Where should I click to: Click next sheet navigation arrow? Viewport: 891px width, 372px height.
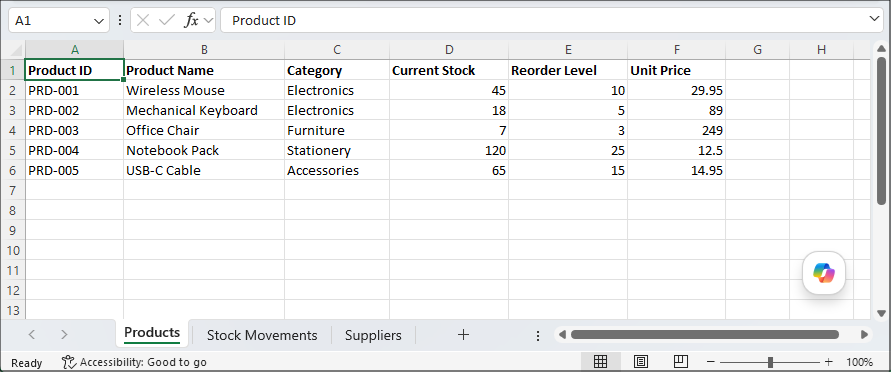(x=64, y=335)
